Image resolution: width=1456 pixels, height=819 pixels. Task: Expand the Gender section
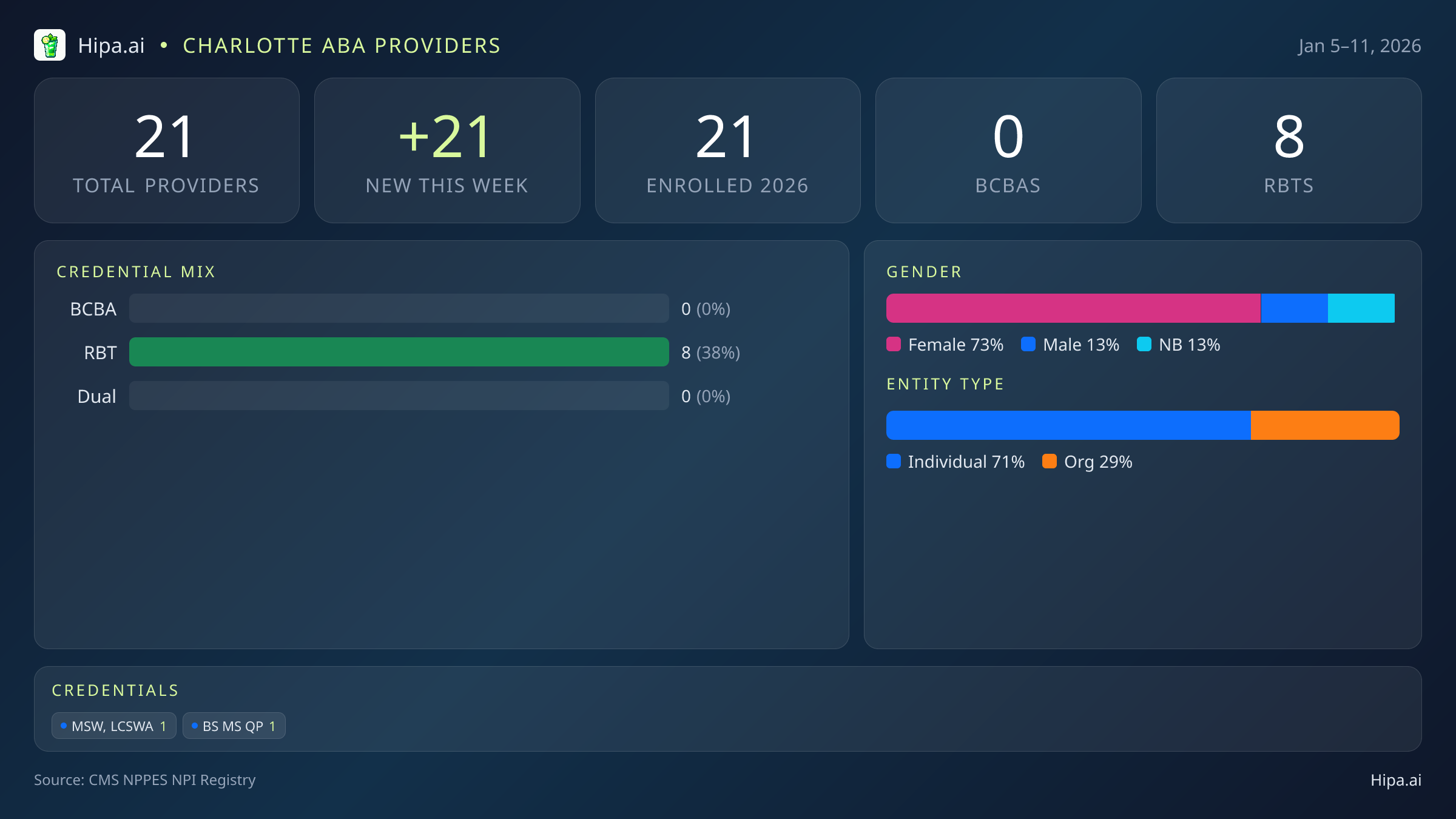pyautogui.click(x=924, y=271)
